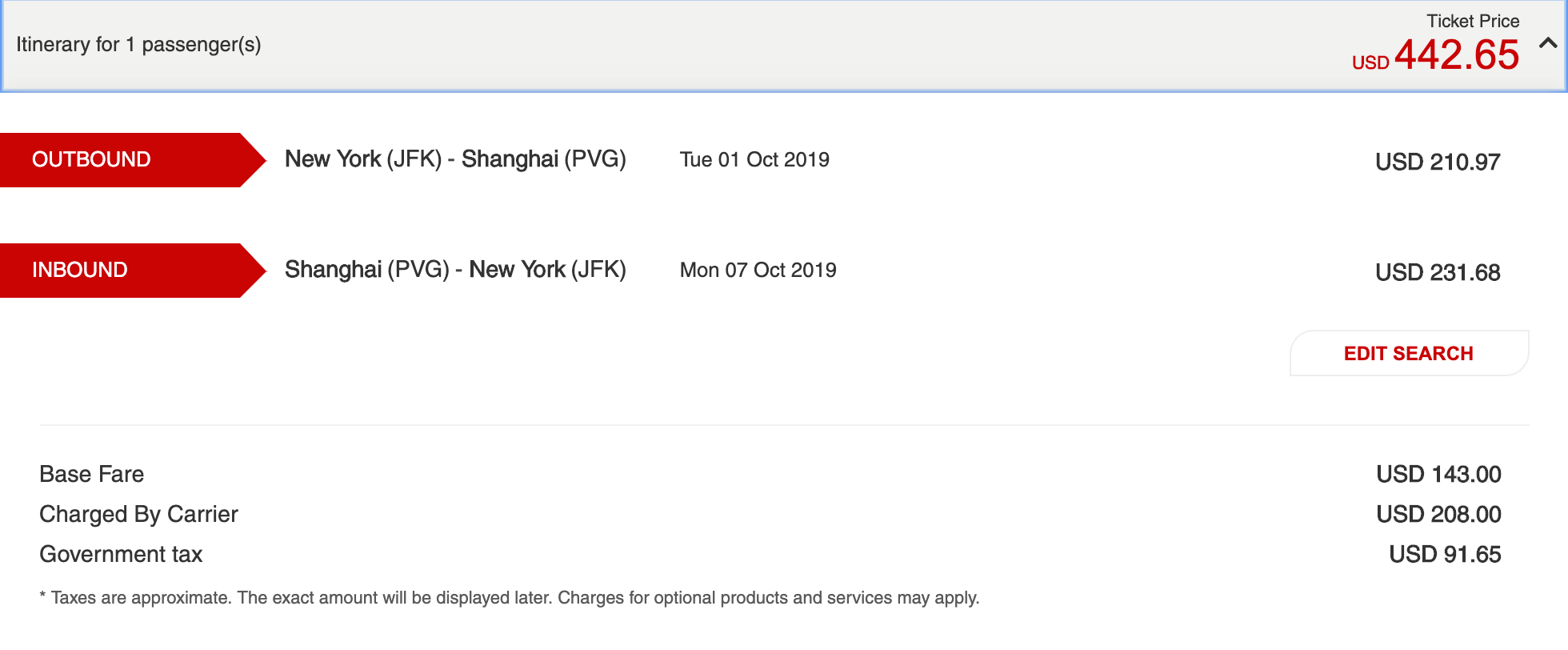Click the Mon 07 Oct 2019 return date
This screenshot has height=650, width=1568.
tap(758, 270)
